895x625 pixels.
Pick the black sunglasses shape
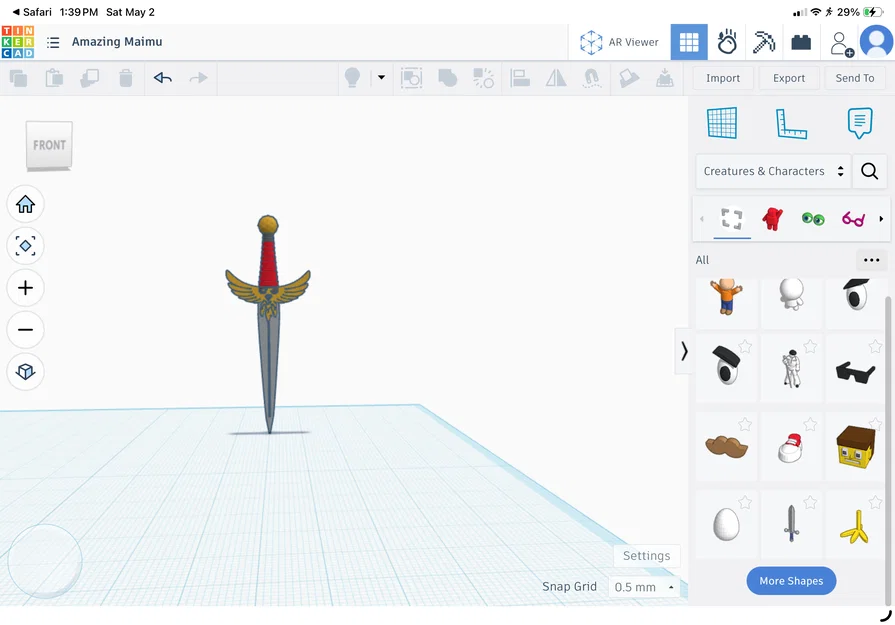[855, 372]
